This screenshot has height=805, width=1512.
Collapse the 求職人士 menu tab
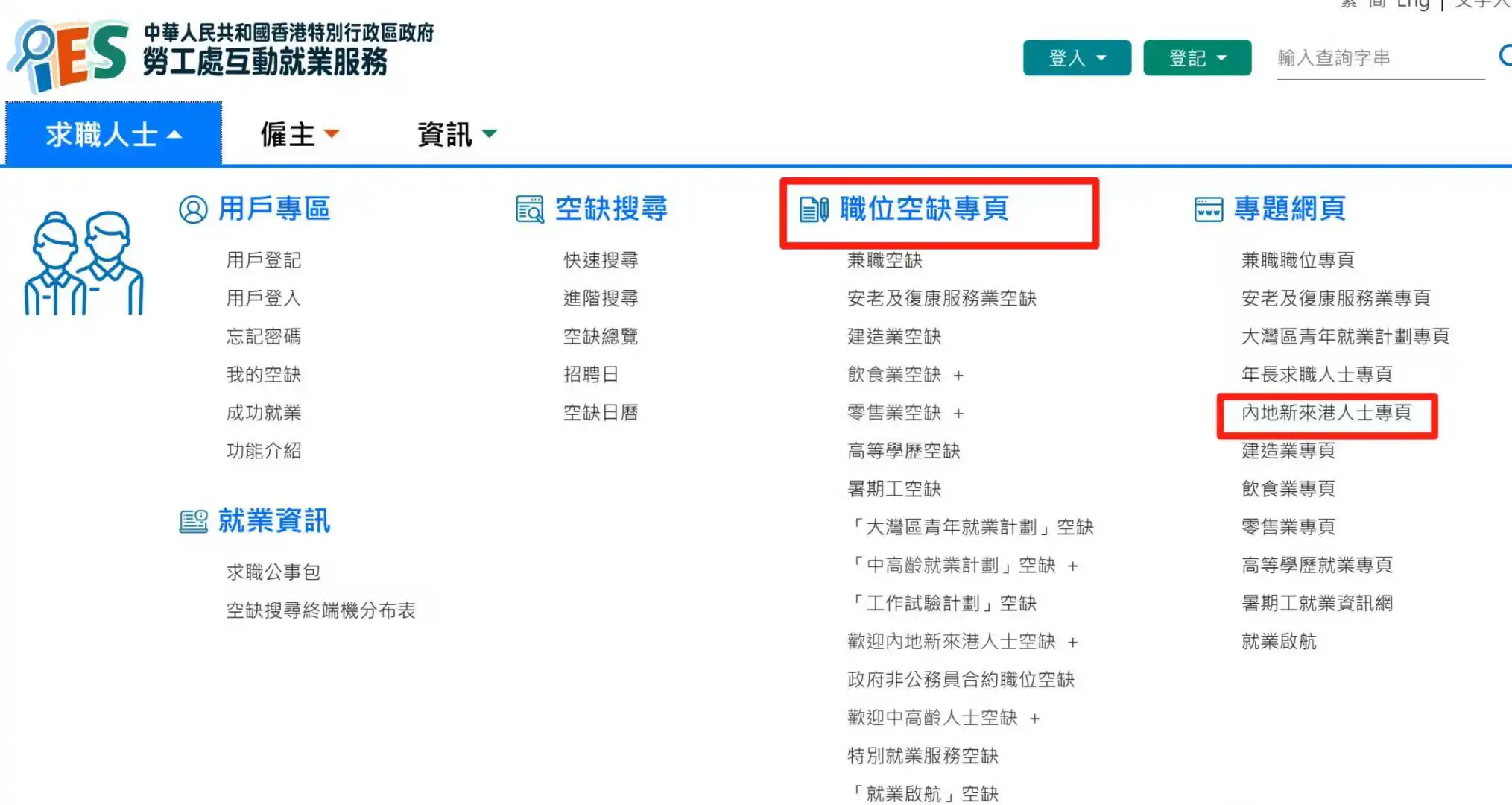[113, 135]
